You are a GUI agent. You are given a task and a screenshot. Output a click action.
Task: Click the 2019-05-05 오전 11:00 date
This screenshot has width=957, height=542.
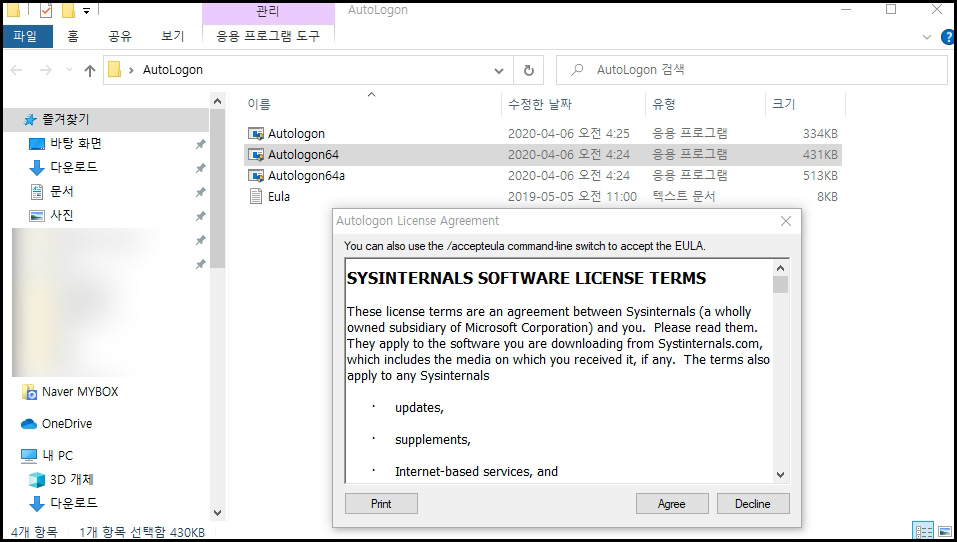tap(572, 197)
